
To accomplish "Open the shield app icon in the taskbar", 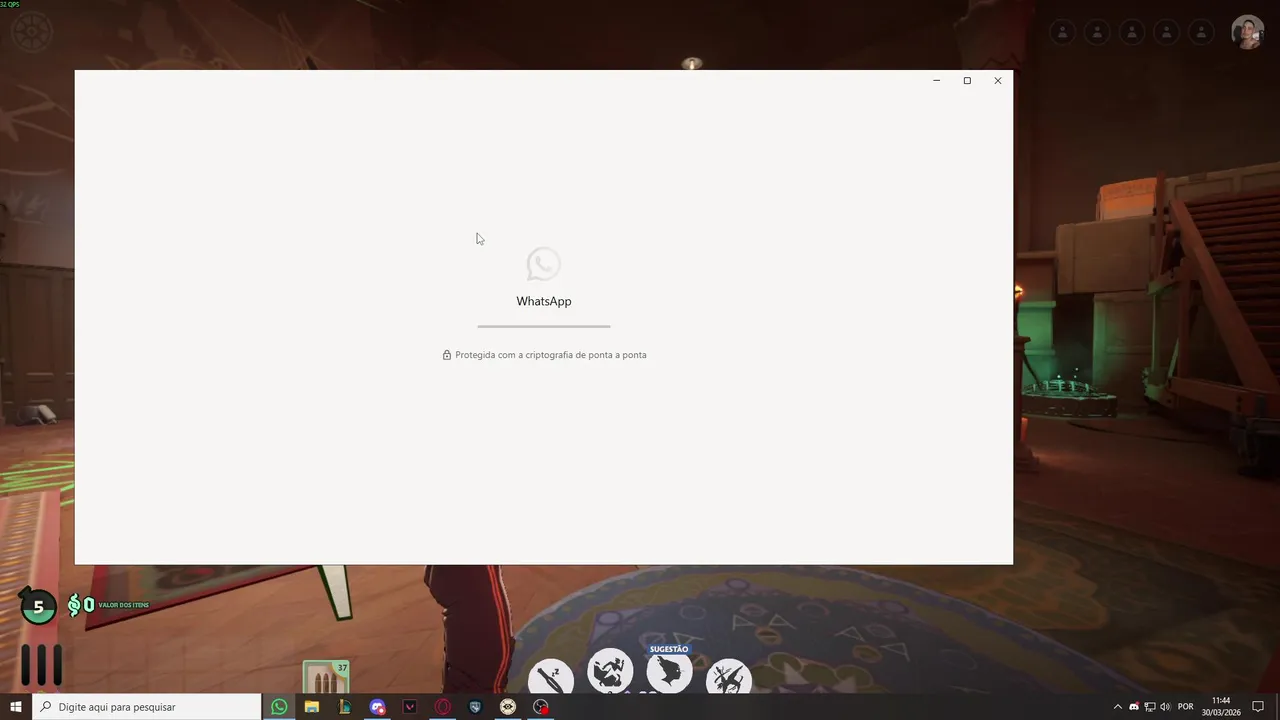I will [x=475, y=707].
